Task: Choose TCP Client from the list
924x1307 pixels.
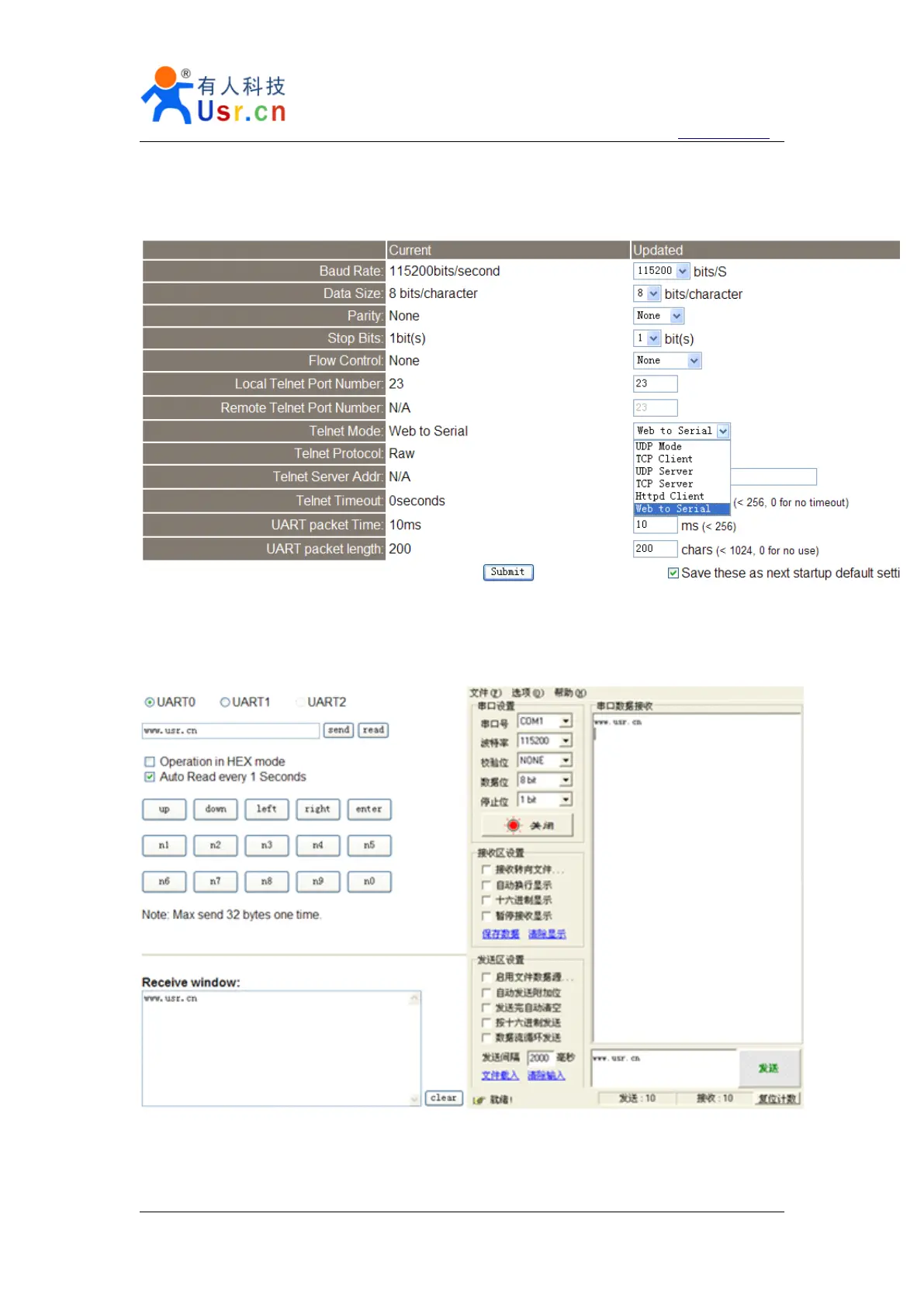Action: click(682, 459)
